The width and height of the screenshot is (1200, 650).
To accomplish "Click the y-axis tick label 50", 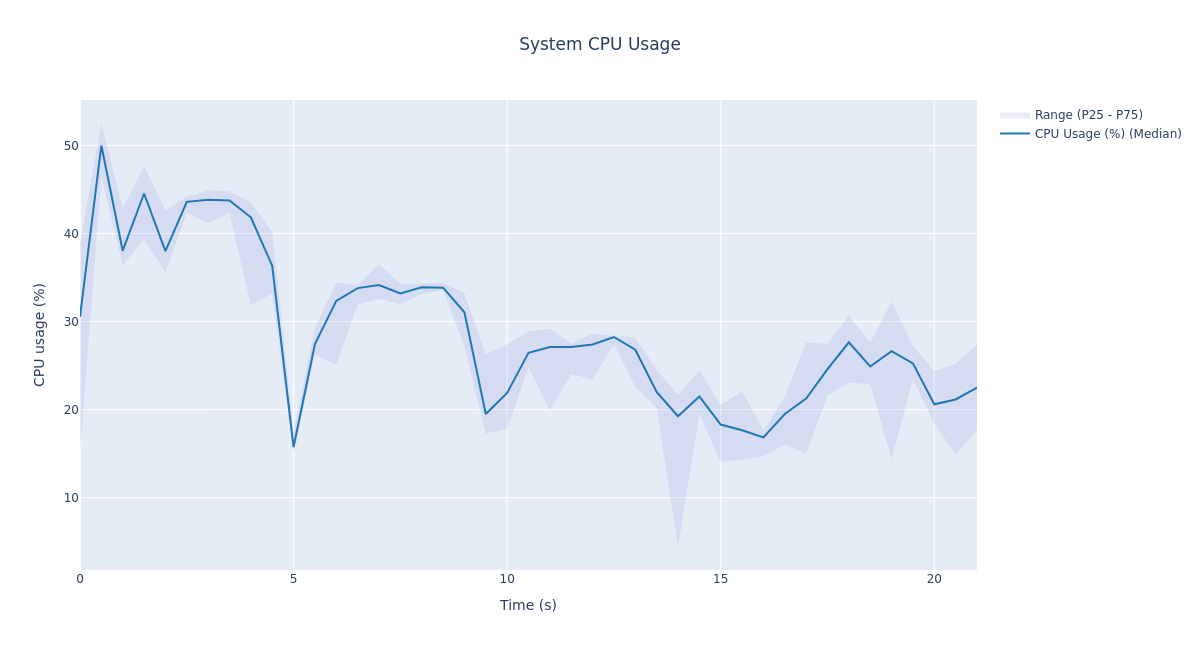I will point(71,146).
